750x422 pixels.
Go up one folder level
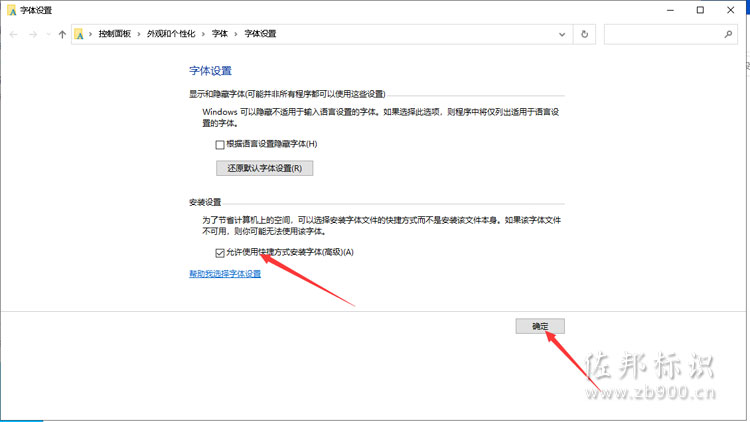[x=62, y=34]
